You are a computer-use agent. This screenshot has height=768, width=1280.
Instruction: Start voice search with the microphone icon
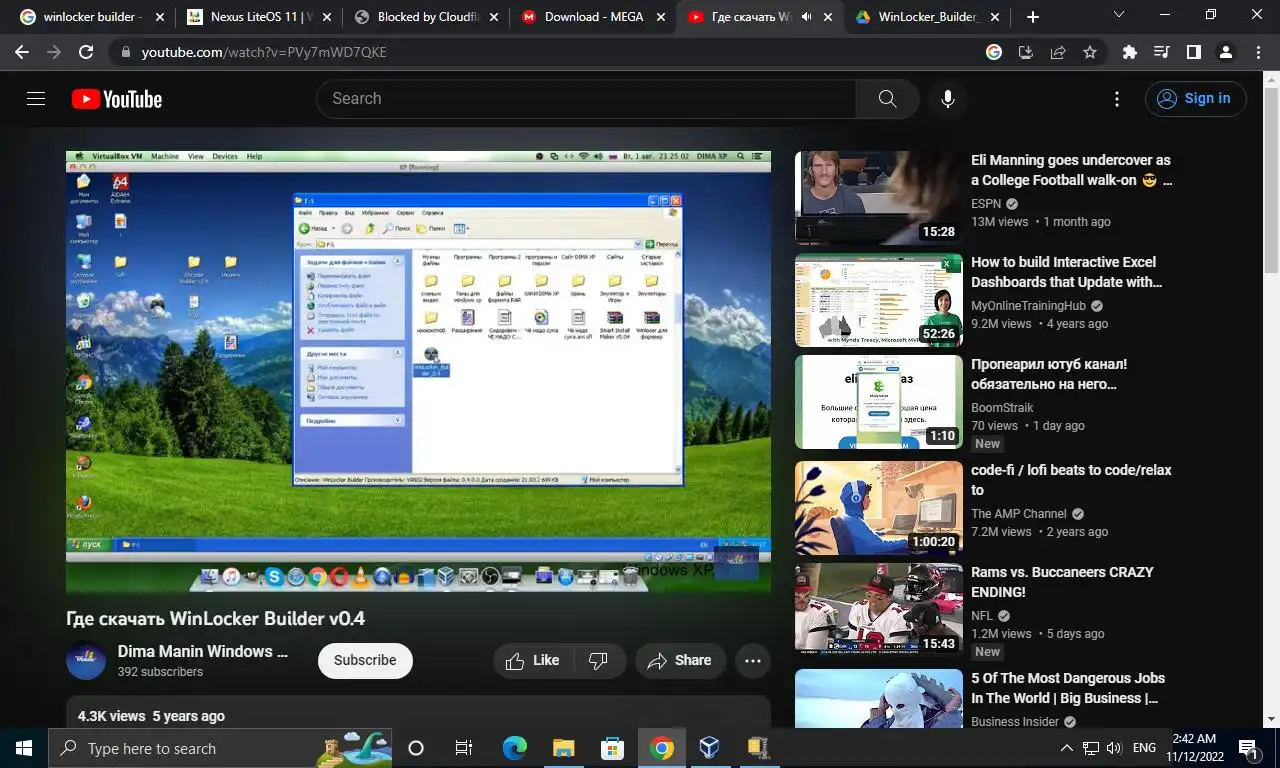pyautogui.click(x=948, y=98)
